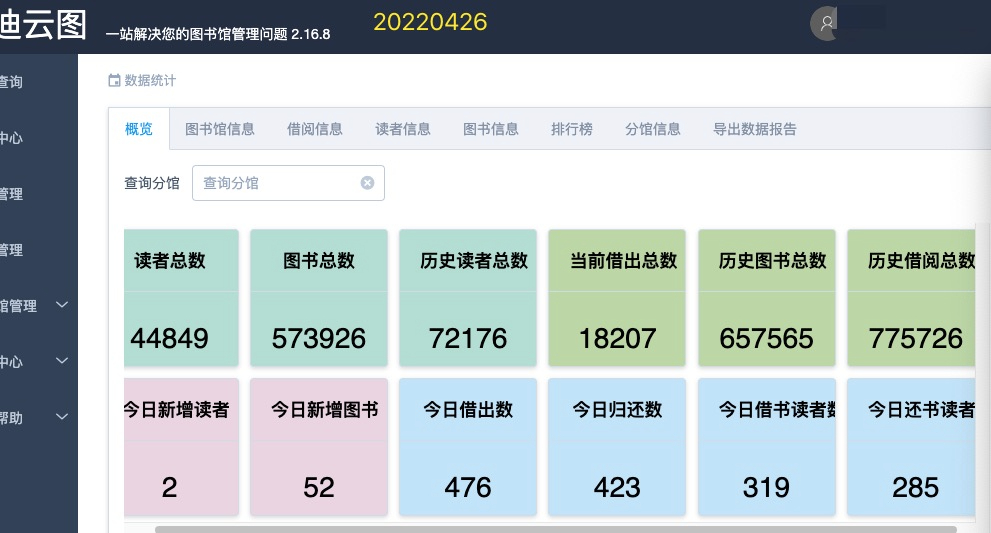991x533 pixels.
Task: Click the 数据统计 calendar icon
Action: (x=114, y=81)
